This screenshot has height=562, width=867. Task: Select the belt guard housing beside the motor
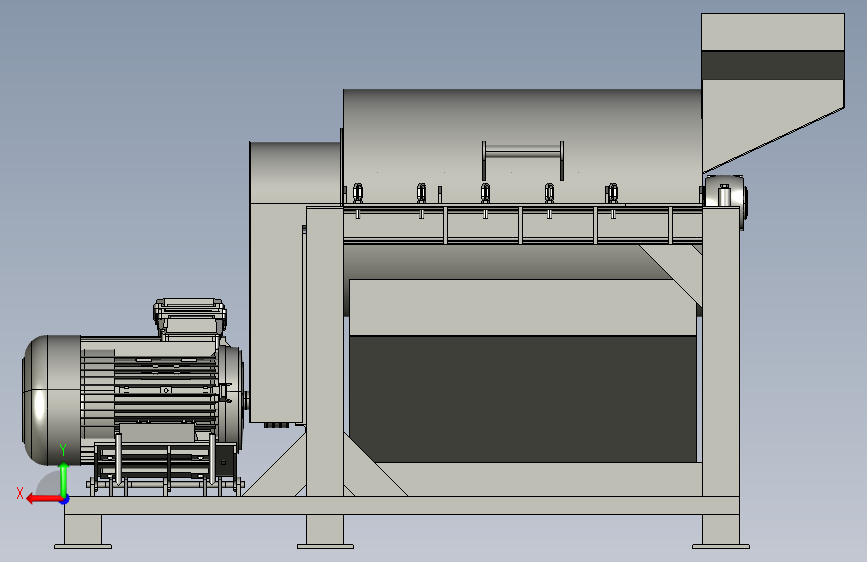[x=278, y=282]
